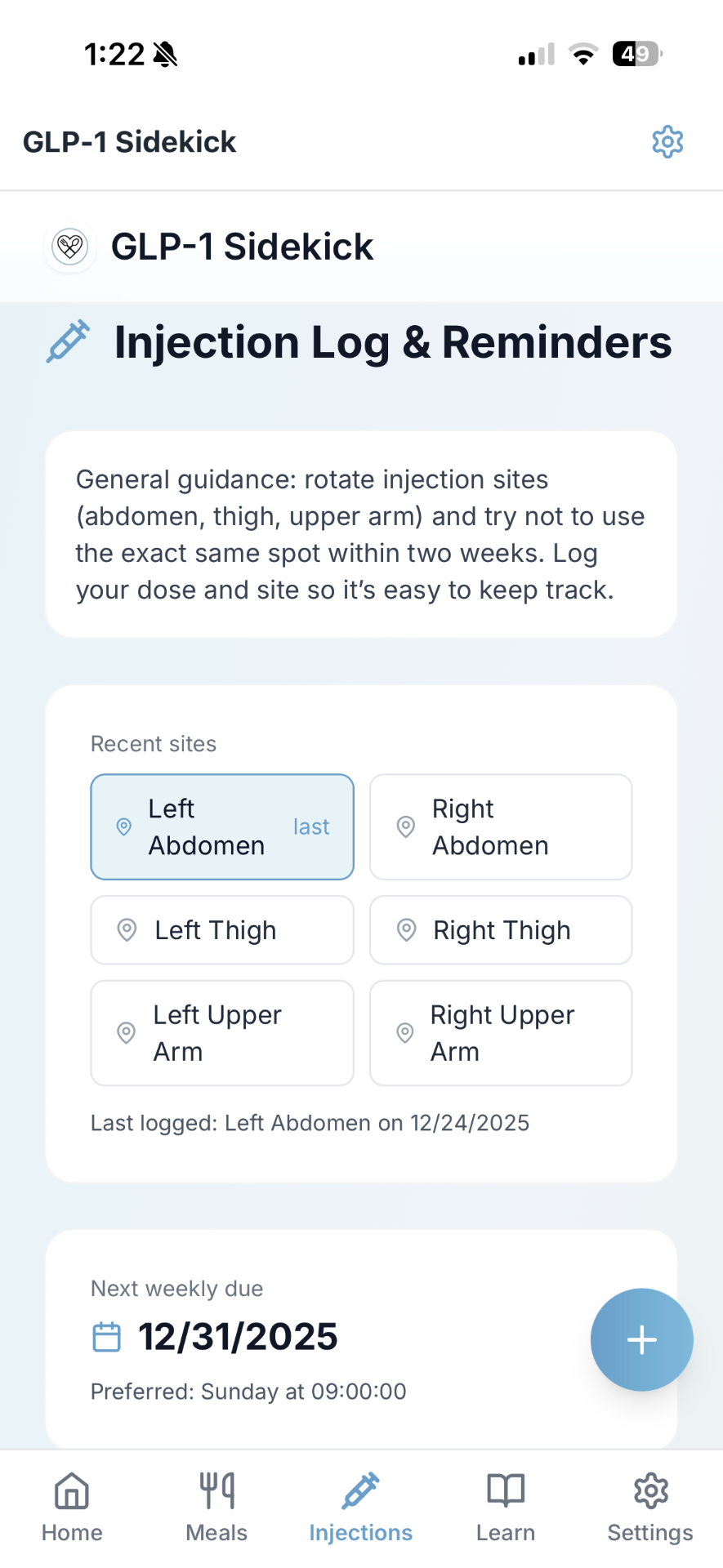Tap the next weekly due date 12/31/2025
This screenshot has height=1568, width=723.
click(x=238, y=1337)
